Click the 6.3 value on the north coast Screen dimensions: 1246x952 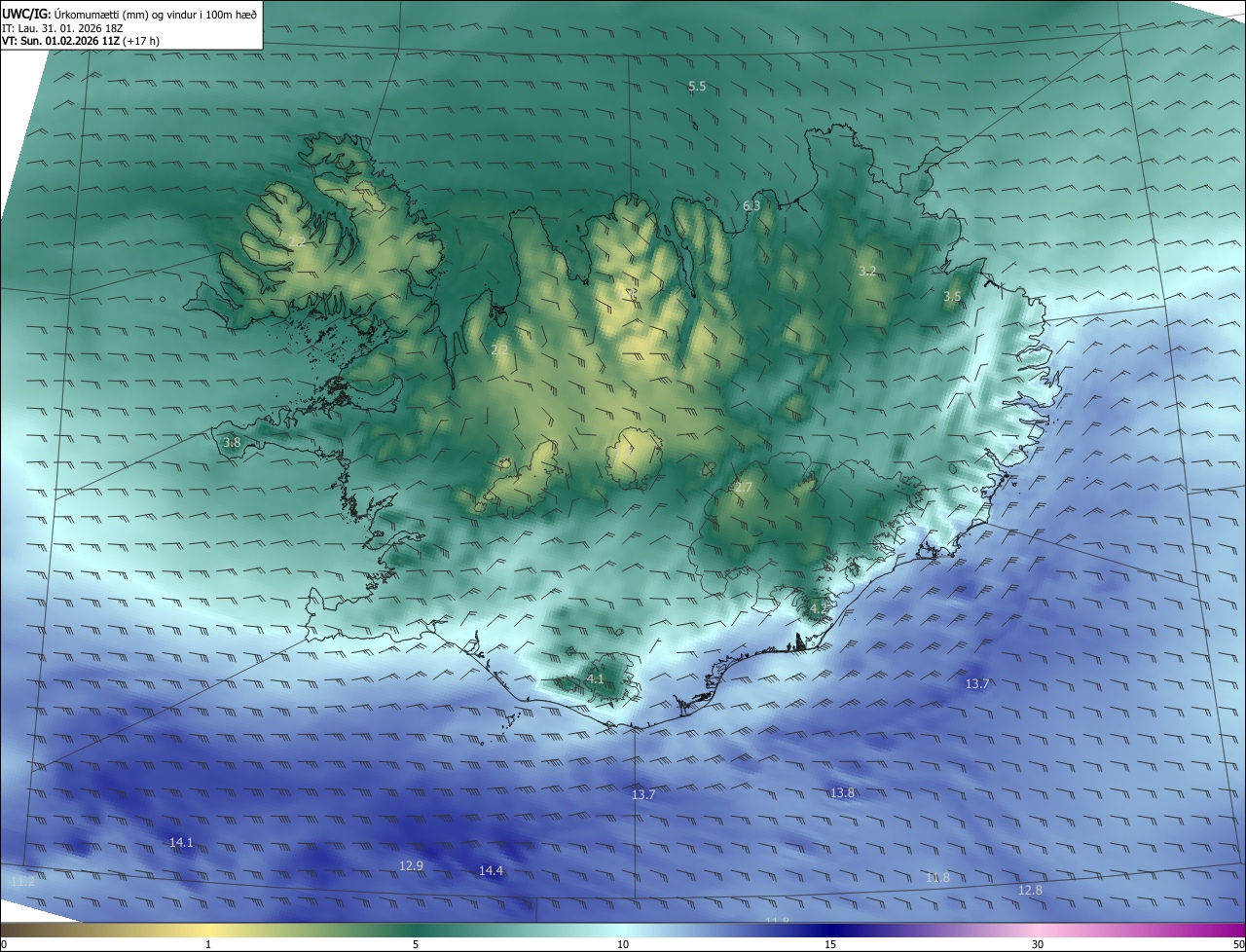click(751, 205)
